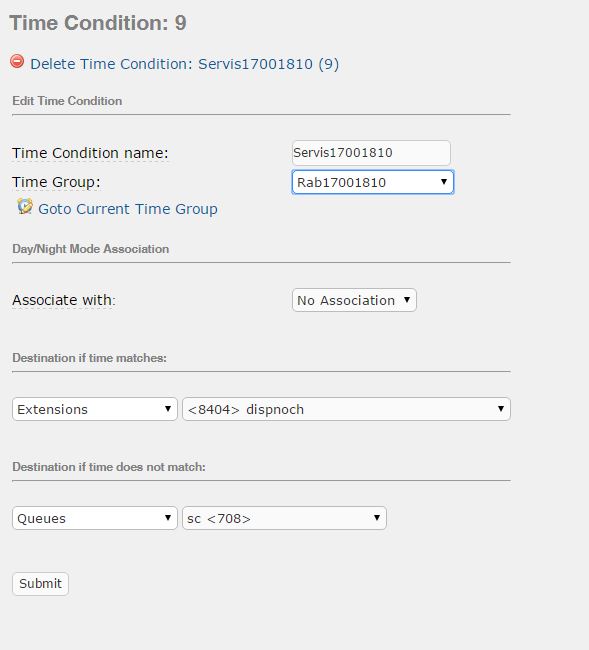
Task: Click the Submit button
Action: click(x=40, y=584)
